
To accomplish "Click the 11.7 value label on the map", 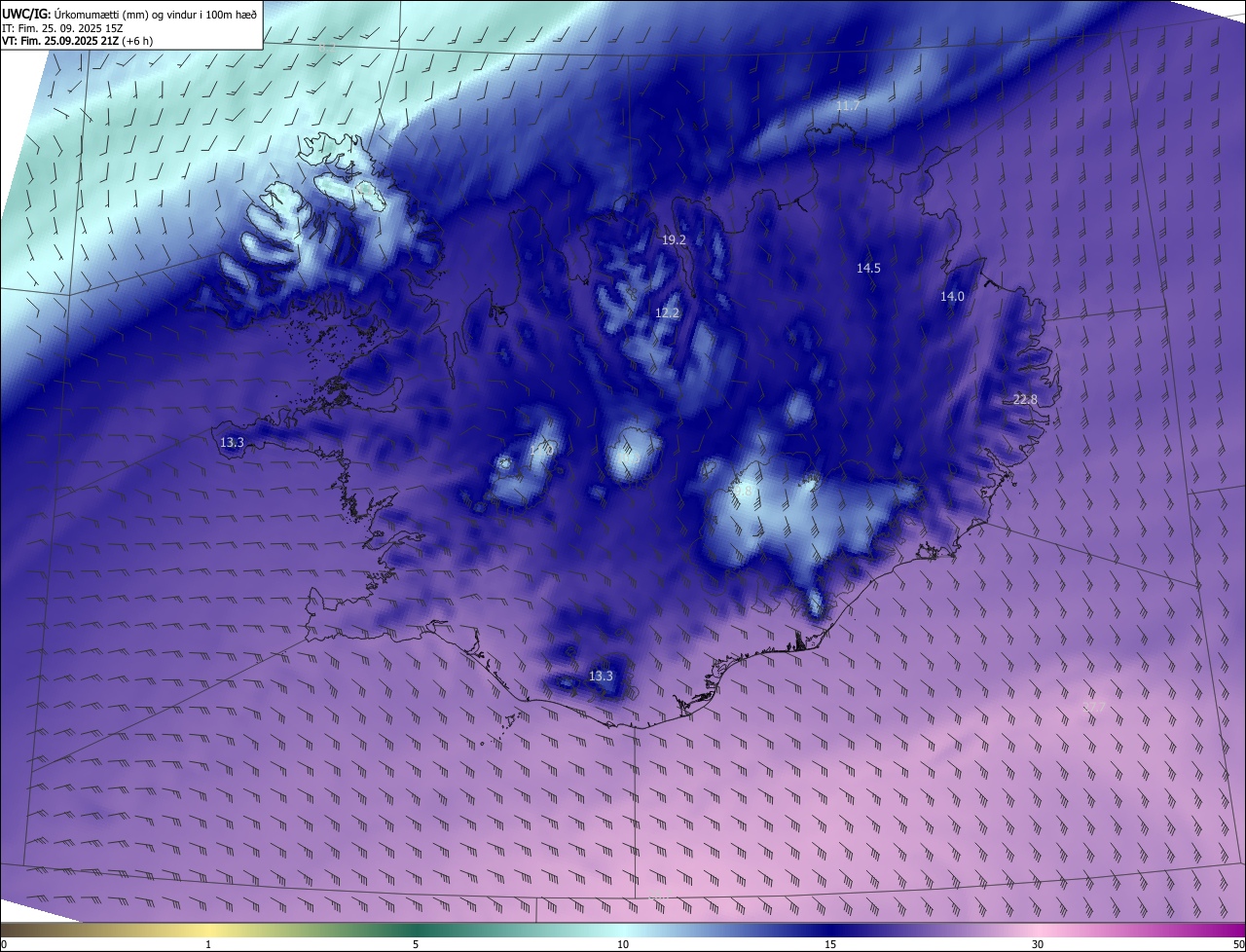I will pos(849,105).
